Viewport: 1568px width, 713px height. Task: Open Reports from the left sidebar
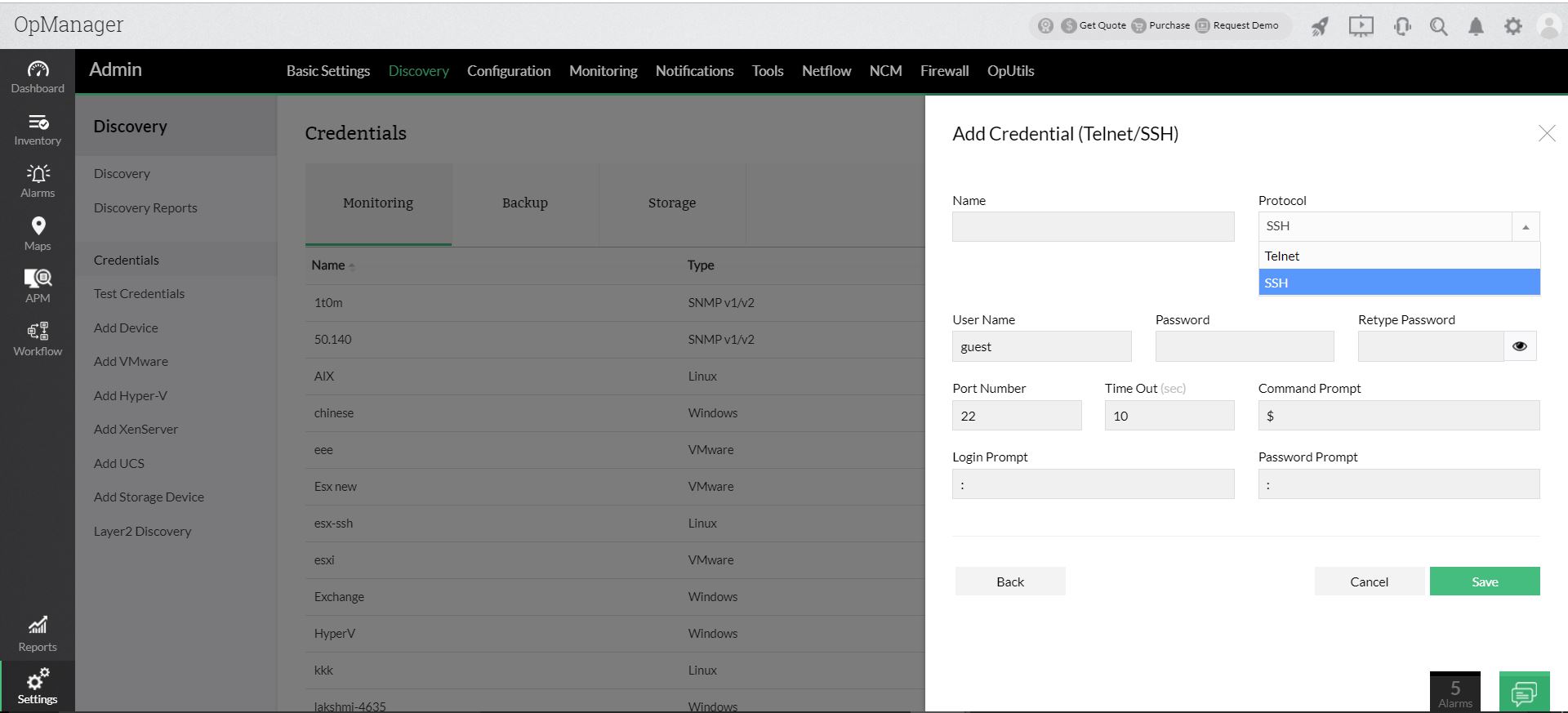[38, 635]
